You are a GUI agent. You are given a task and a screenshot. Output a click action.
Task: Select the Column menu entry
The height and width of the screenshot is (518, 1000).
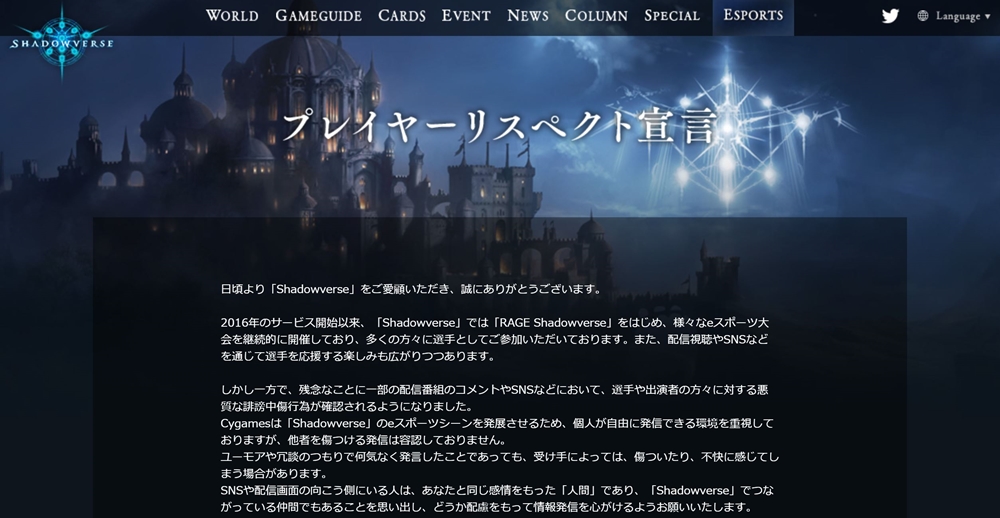coord(596,15)
